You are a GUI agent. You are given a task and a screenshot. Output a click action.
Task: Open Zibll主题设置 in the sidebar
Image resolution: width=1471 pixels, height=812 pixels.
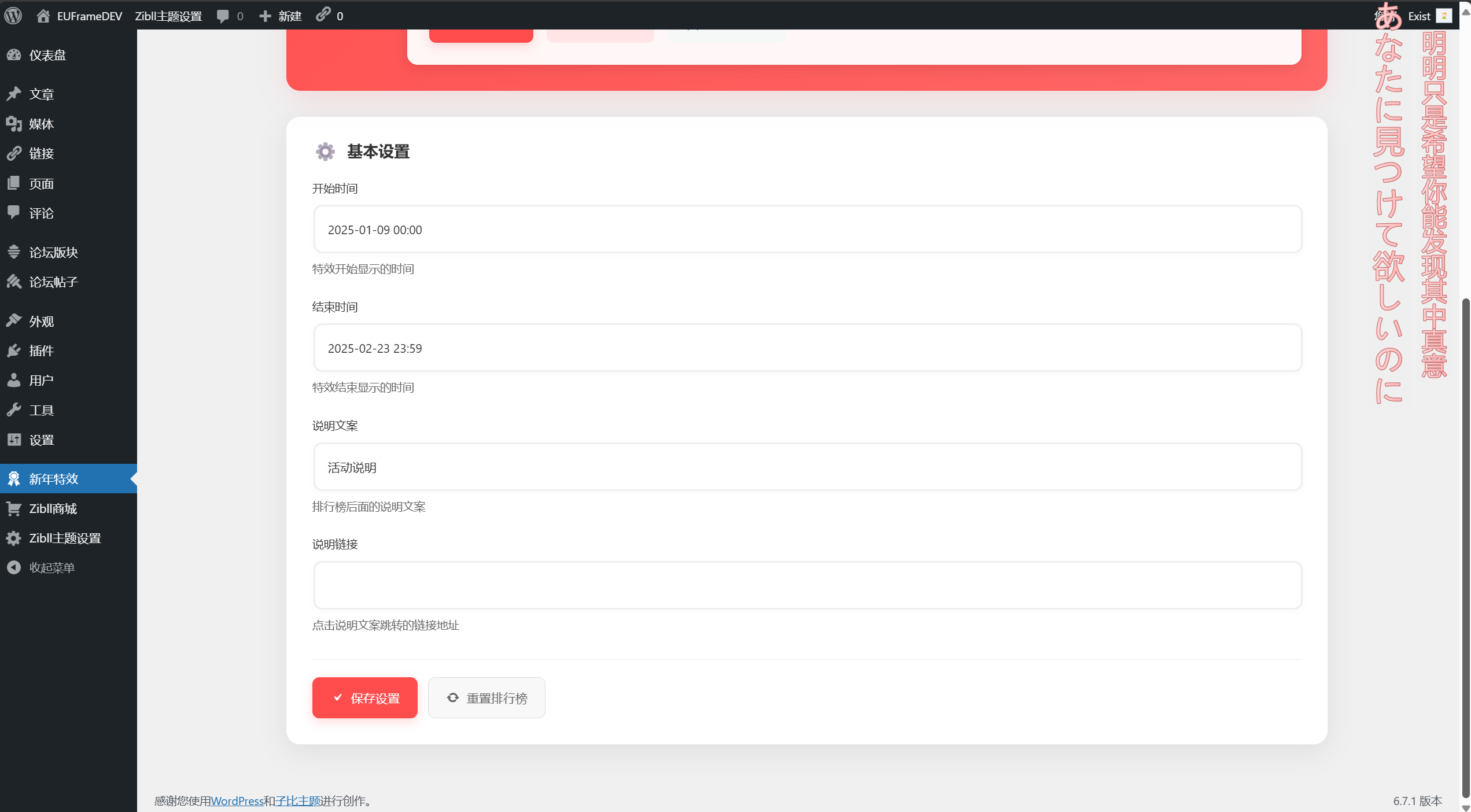pos(65,538)
